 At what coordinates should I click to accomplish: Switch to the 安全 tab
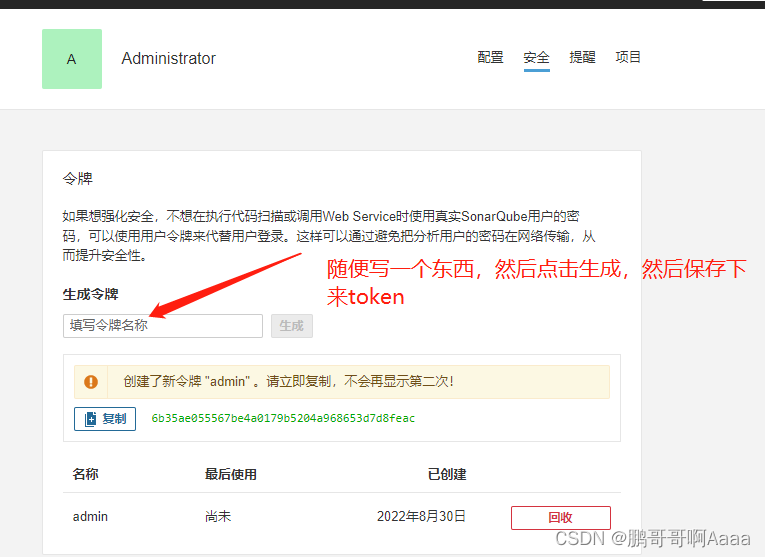537,58
